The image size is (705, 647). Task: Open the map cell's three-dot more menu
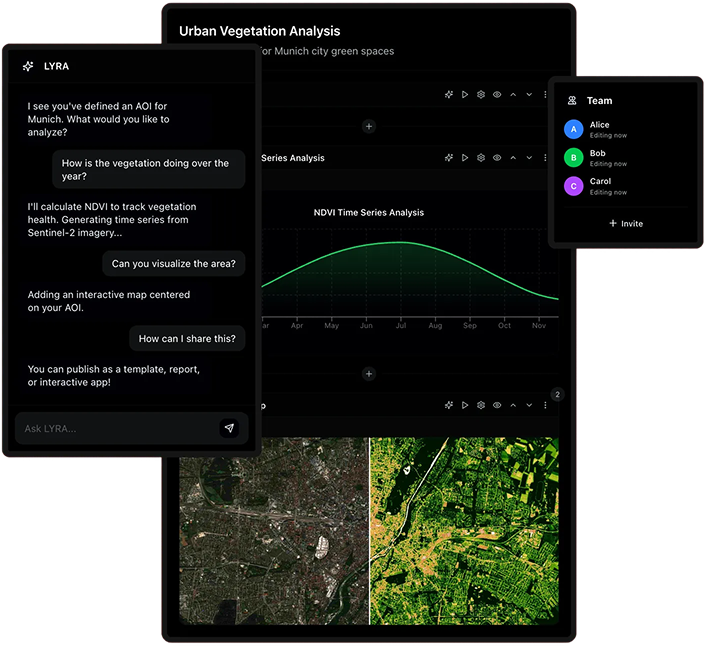[x=545, y=405]
